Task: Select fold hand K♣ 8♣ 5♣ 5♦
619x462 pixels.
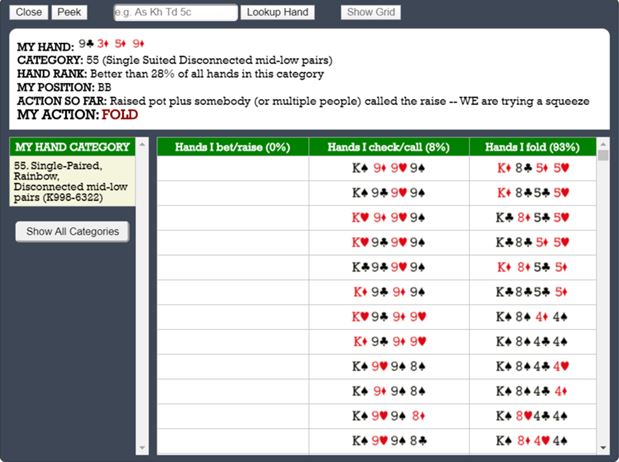Action: (x=533, y=292)
